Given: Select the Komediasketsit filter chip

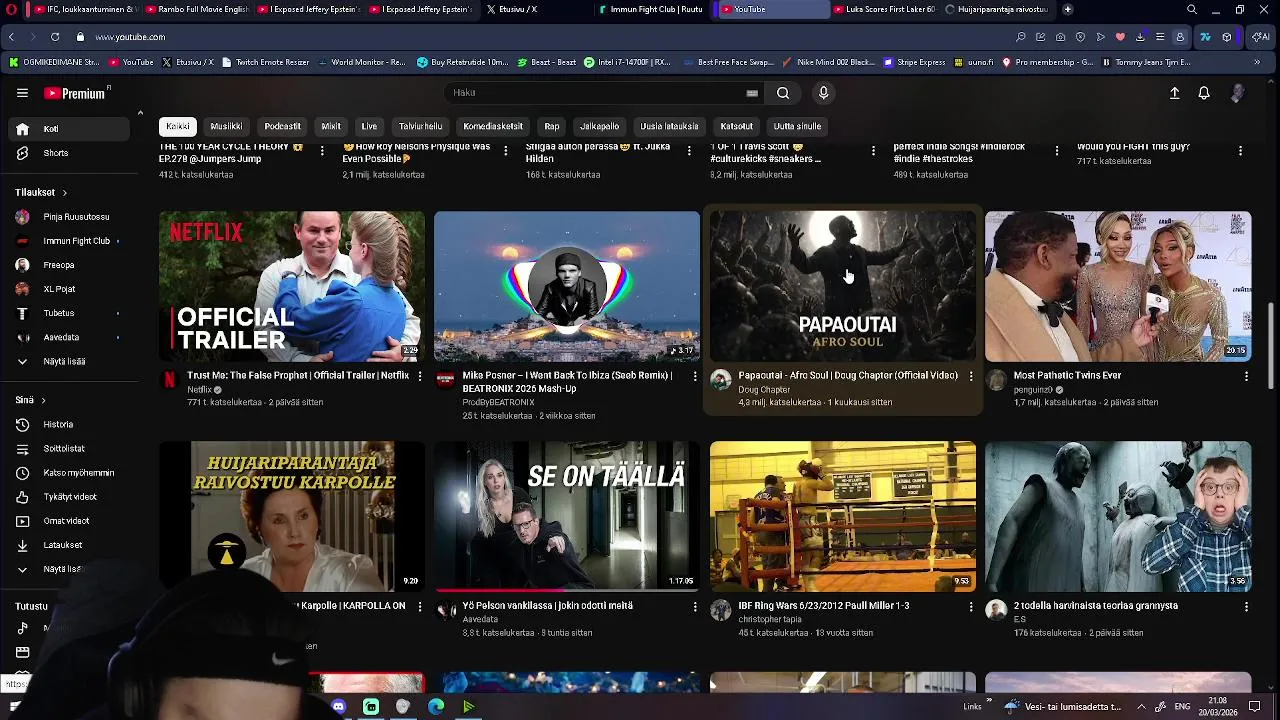Looking at the screenshot, I should [x=492, y=127].
